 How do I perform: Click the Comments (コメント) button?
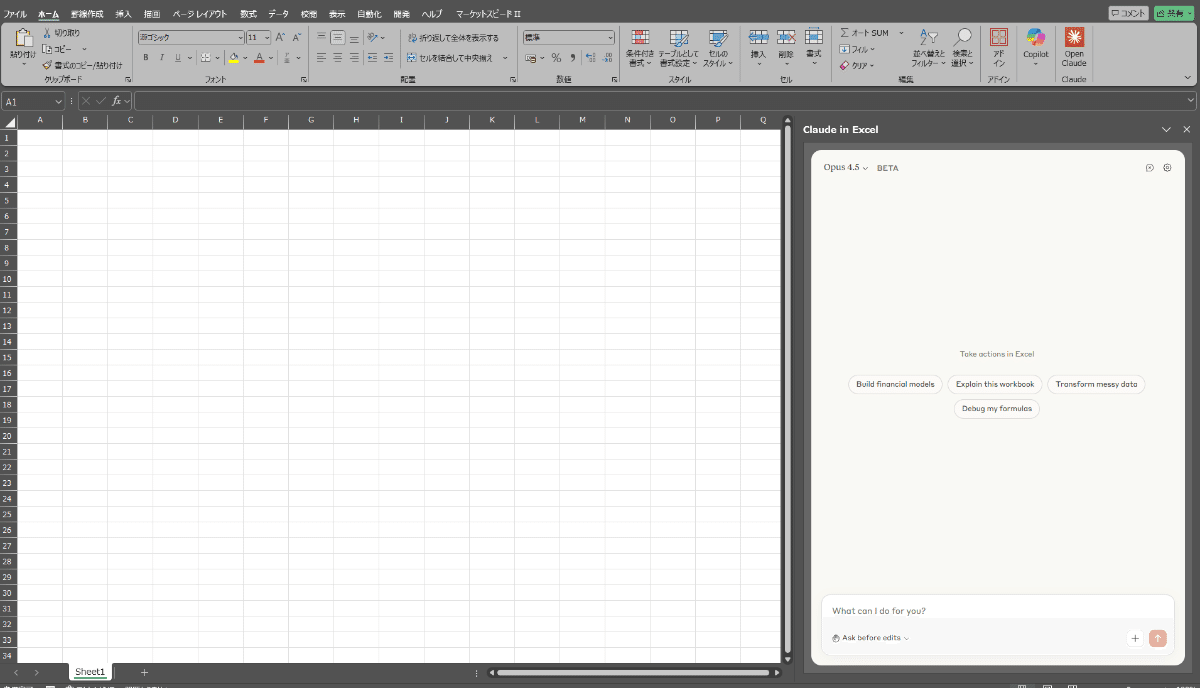(1128, 13)
